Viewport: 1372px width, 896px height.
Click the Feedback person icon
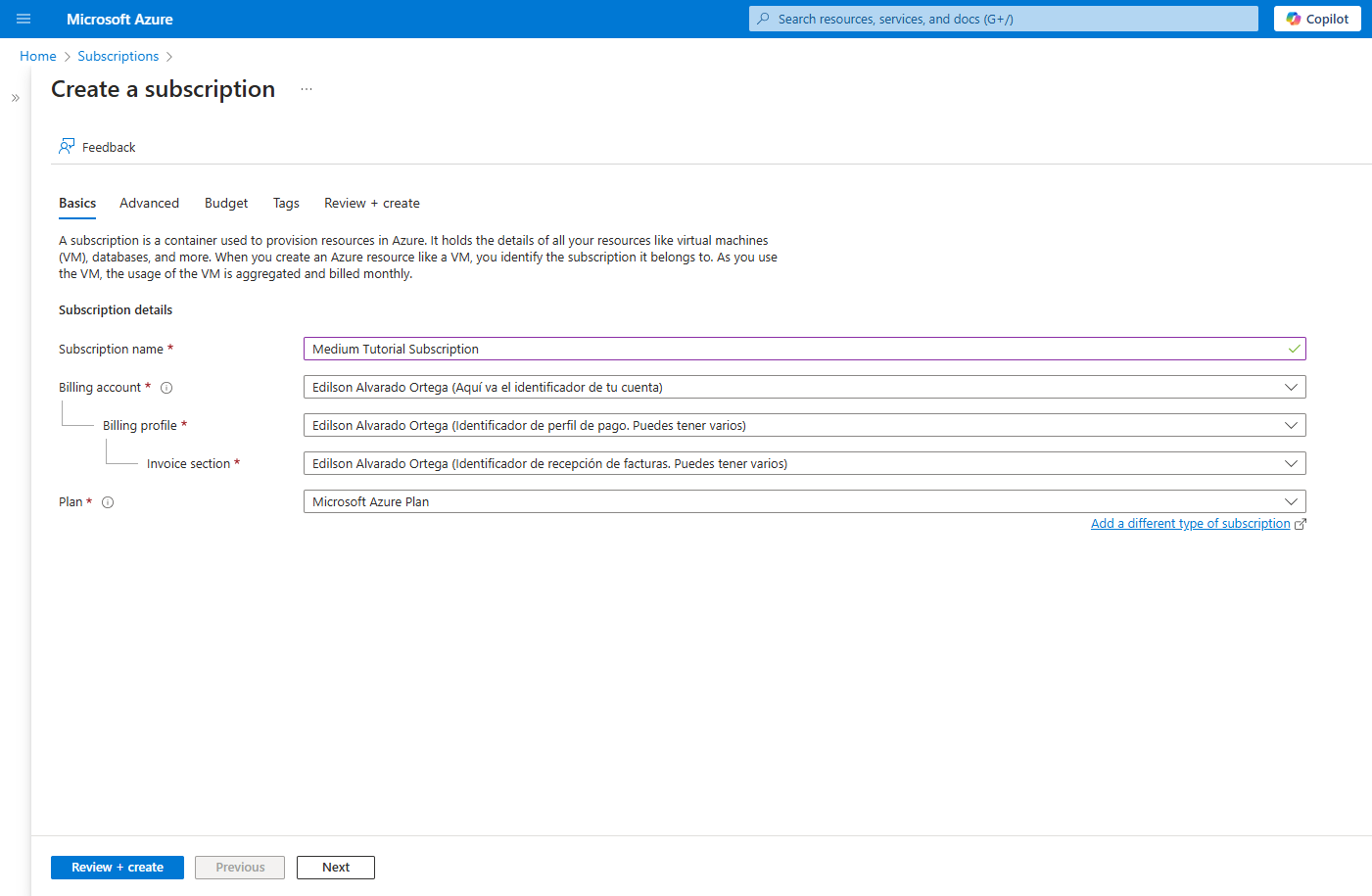(67, 147)
